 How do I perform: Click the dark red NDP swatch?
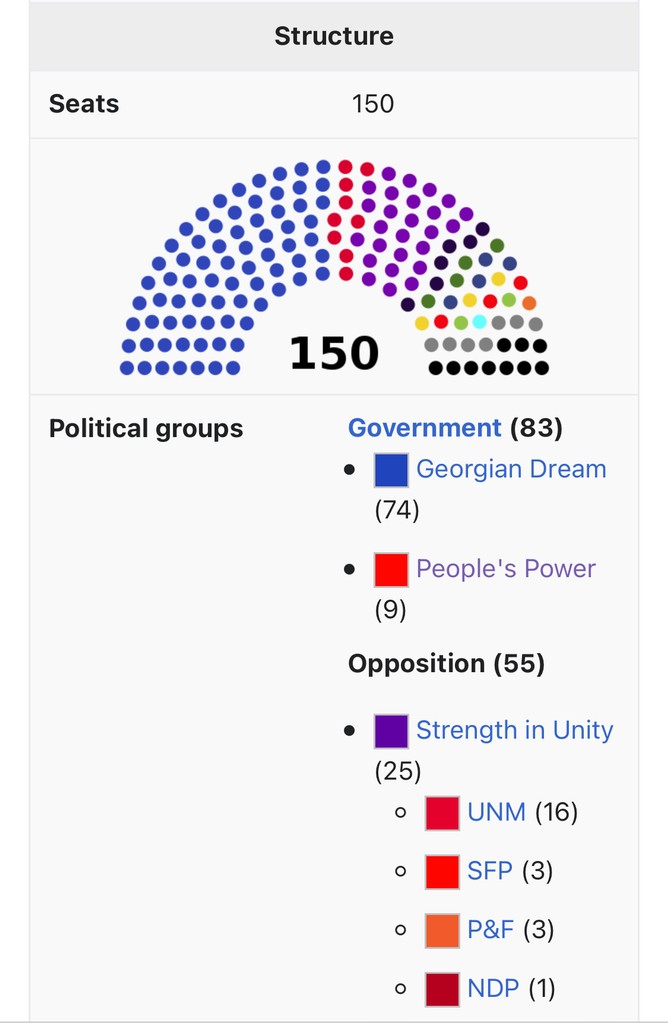(x=442, y=989)
